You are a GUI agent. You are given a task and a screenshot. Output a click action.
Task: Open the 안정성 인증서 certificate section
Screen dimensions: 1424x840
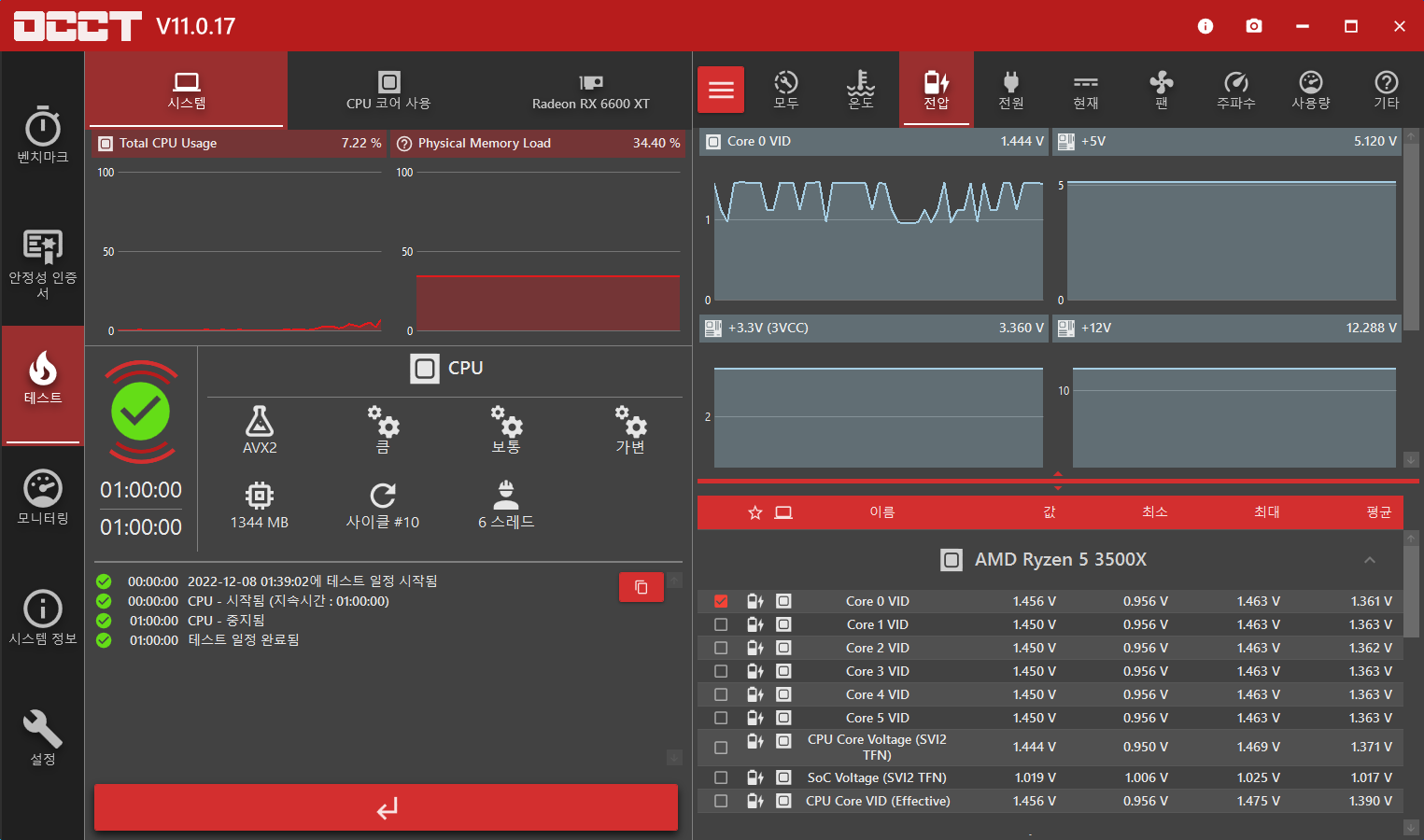[43, 264]
